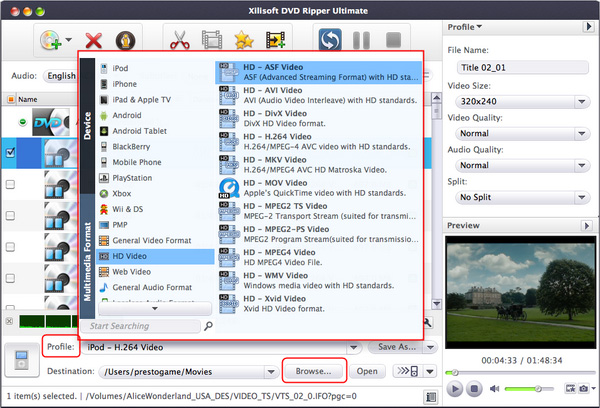This screenshot has height=408, width=600.
Task: Select HD - MKV Video format
Action: click(319, 165)
